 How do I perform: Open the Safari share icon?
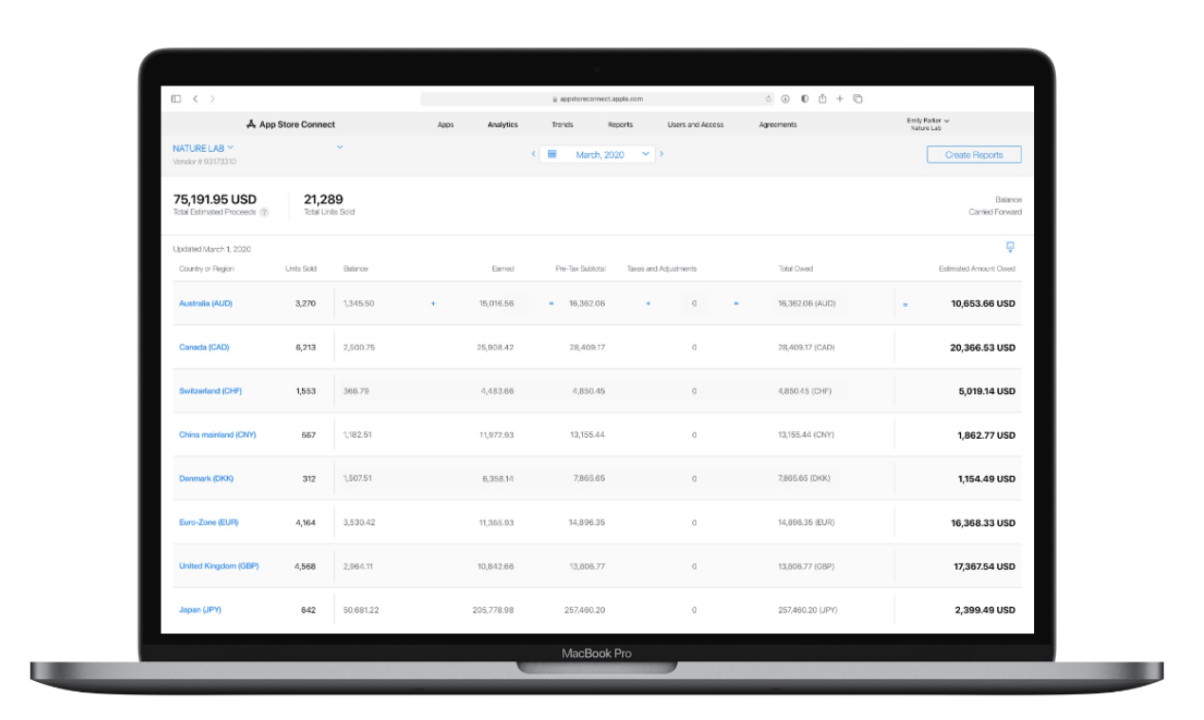pyautogui.click(x=822, y=98)
